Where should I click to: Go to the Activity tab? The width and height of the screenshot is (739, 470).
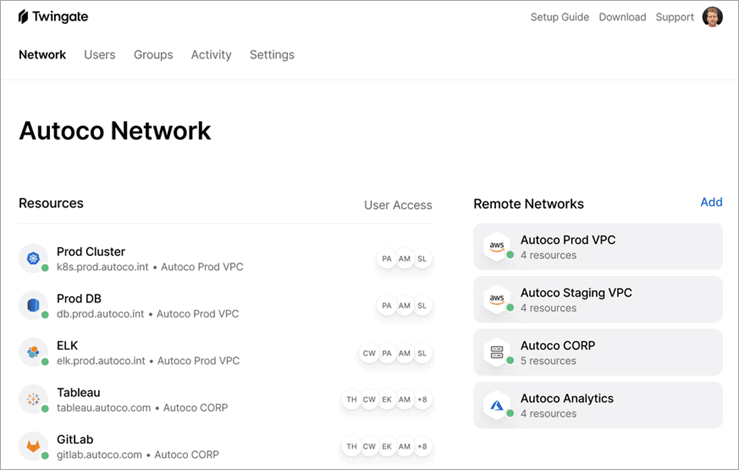[211, 55]
